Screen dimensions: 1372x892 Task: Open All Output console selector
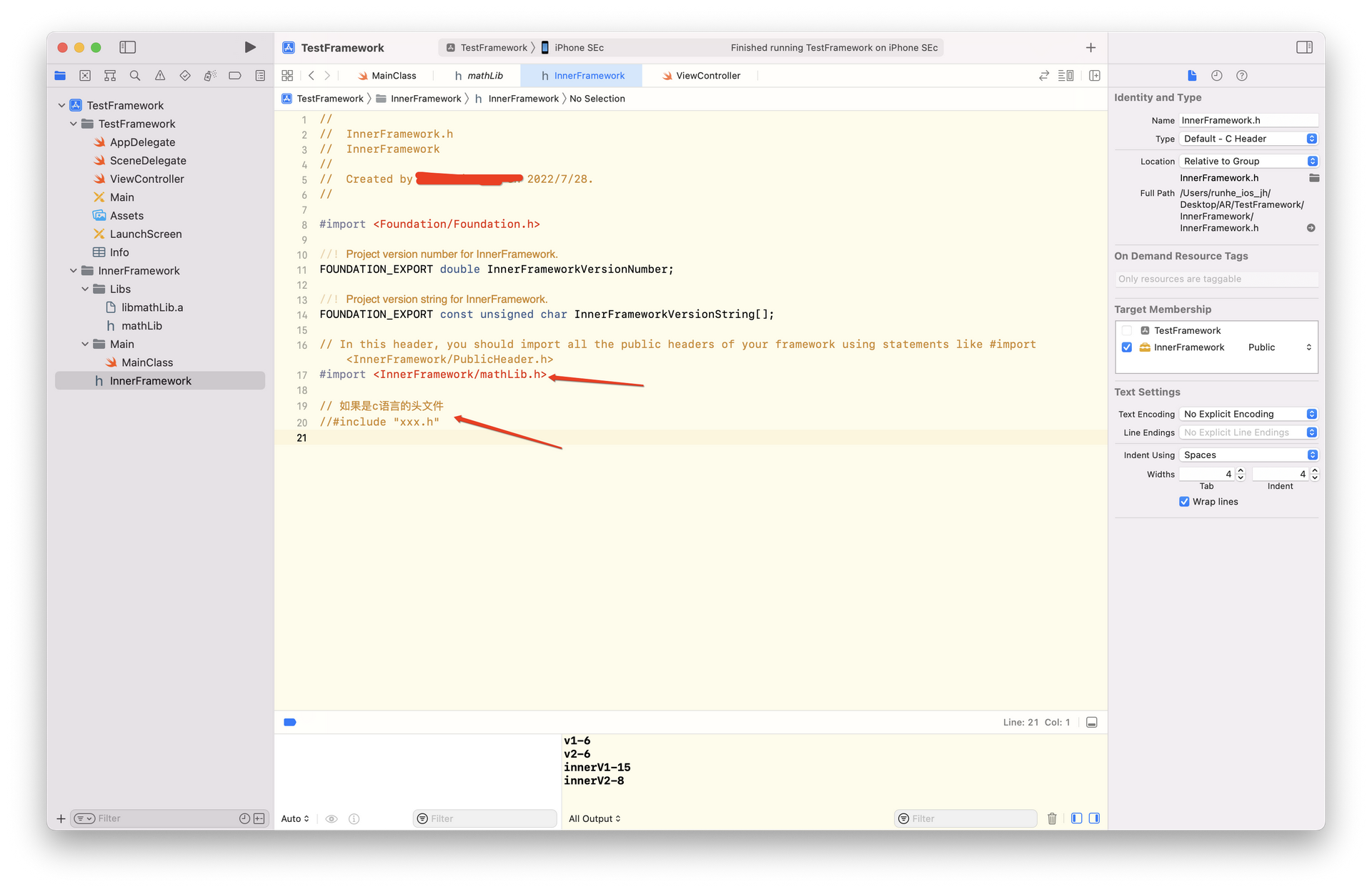pos(595,819)
